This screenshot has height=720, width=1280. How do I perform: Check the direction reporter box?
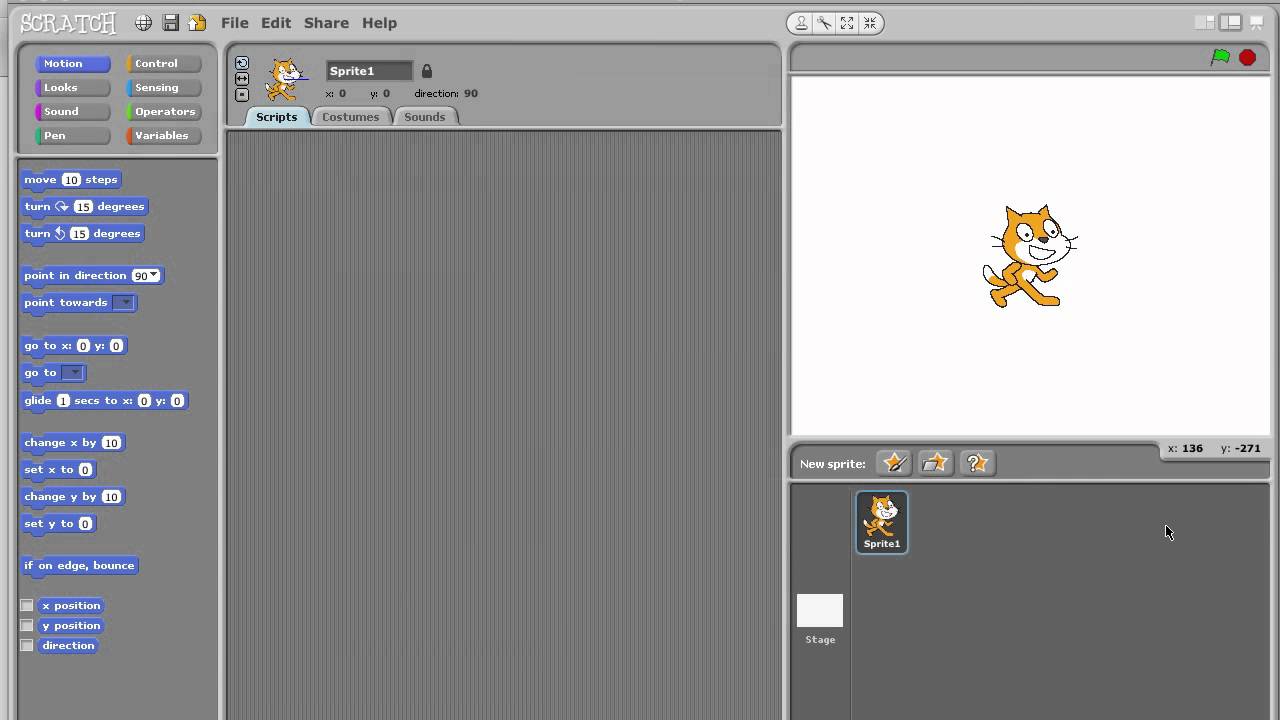[27, 646]
